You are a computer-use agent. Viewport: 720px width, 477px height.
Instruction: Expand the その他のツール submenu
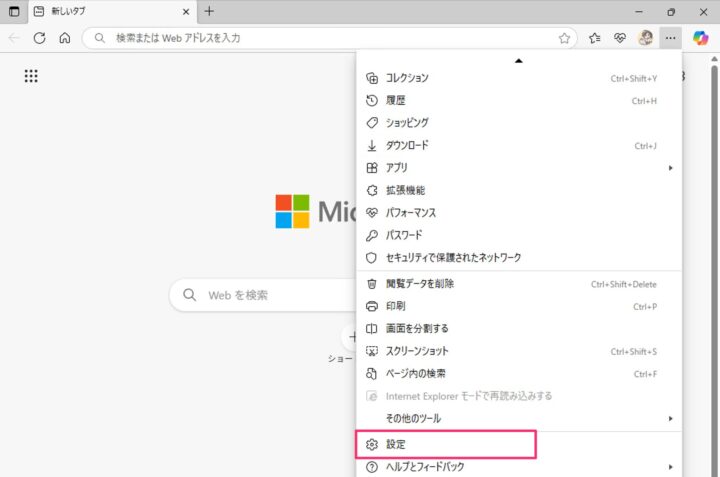[x=519, y=419]
